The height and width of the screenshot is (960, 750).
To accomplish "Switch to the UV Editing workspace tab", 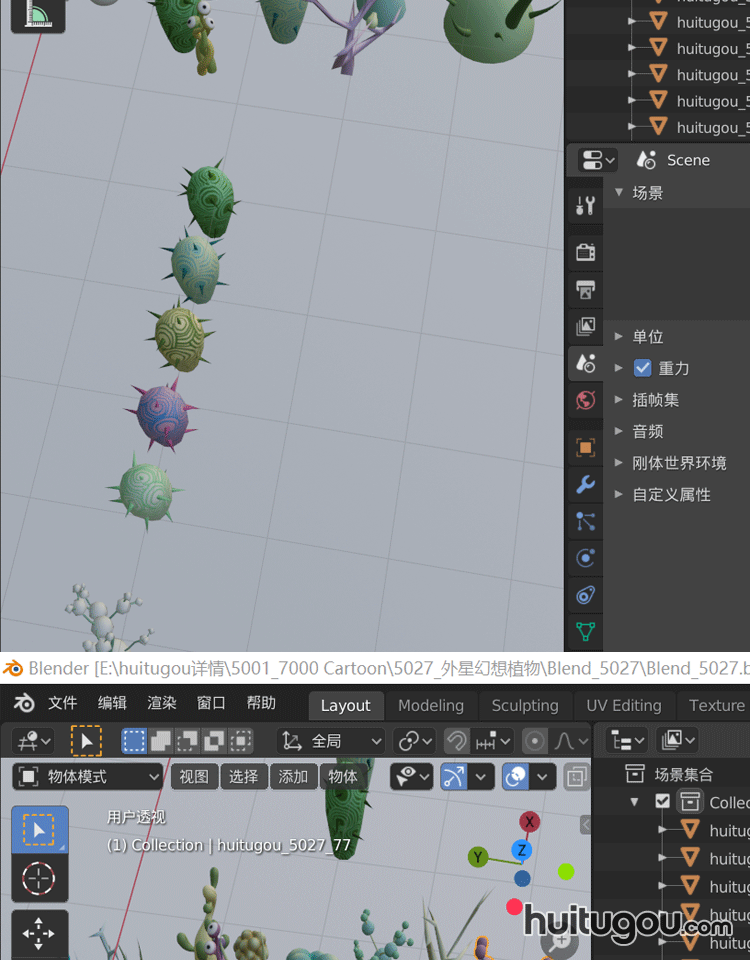I will (624, 706).
